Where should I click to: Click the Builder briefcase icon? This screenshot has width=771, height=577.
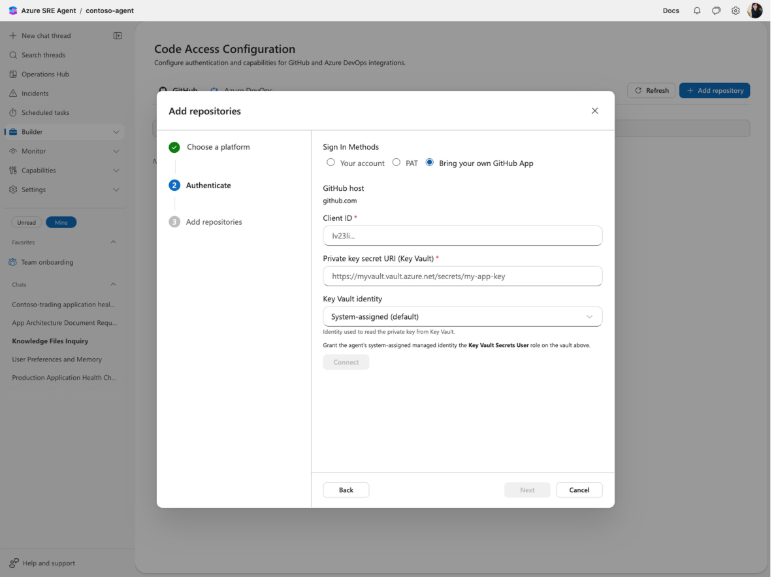click(x=13, y=131)
